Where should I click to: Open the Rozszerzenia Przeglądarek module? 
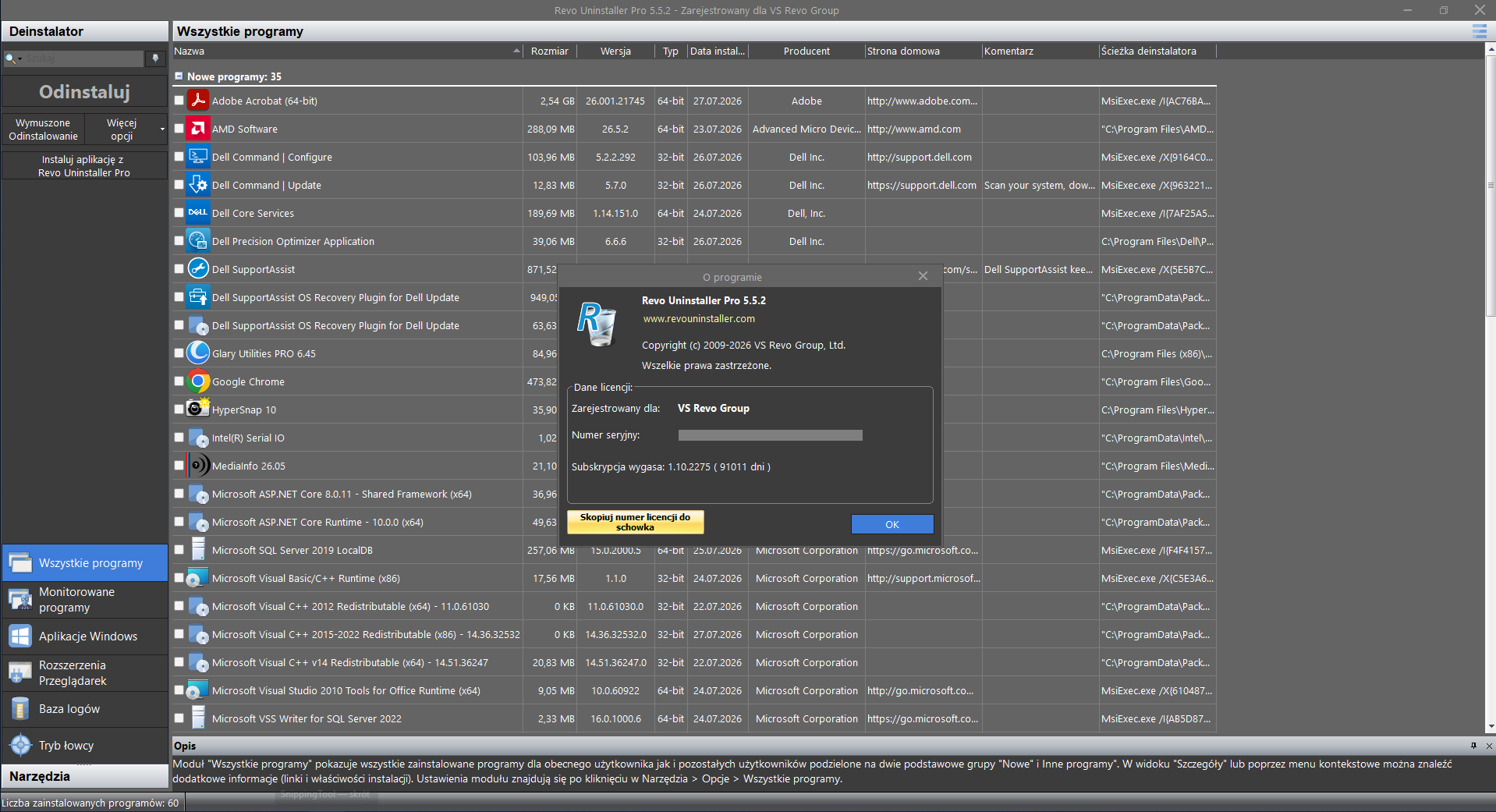coord(85,673)
